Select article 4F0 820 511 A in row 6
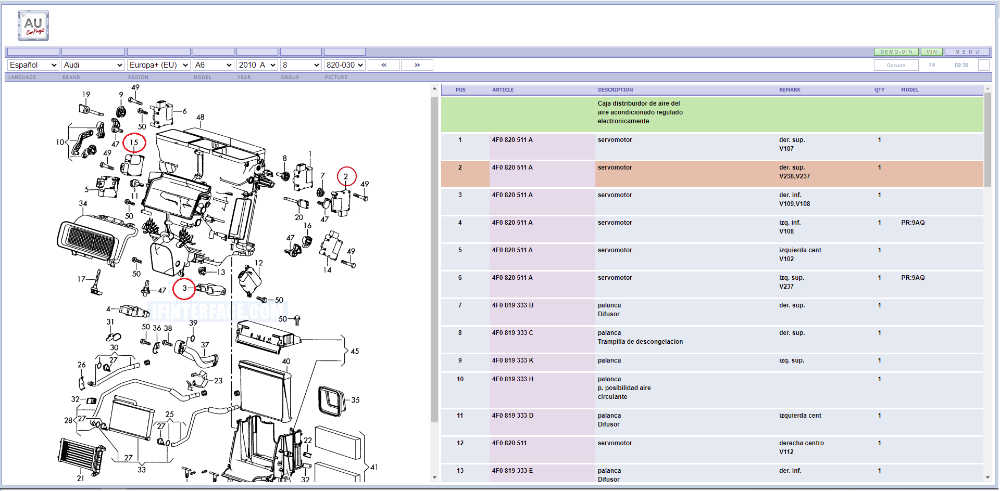This screenshot has height=491, width=1000. point(512,277)
